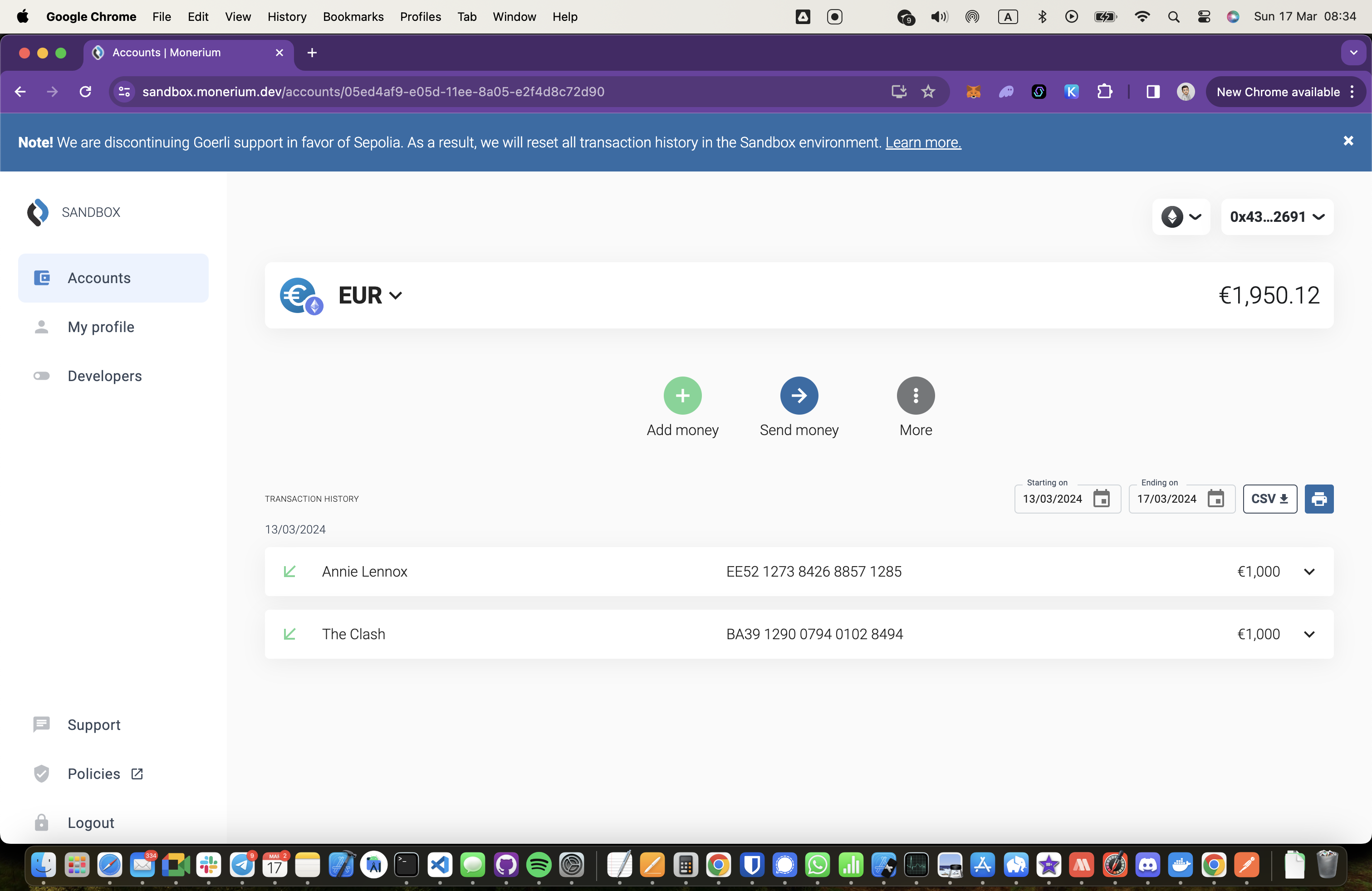
Task: Toggle the Developers sandbox switch
Action: pos(40,376)
